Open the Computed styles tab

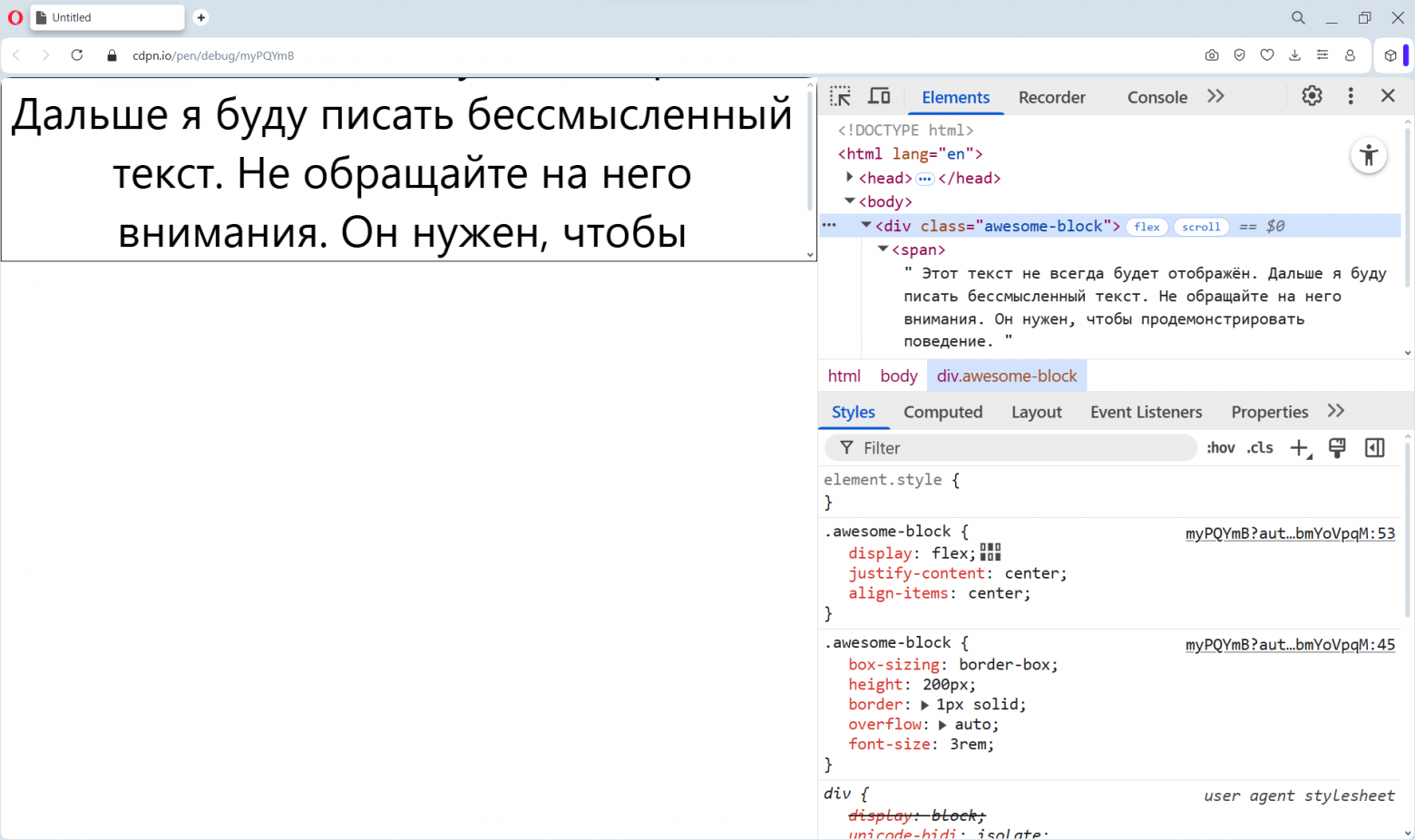[x=943, y=412]
